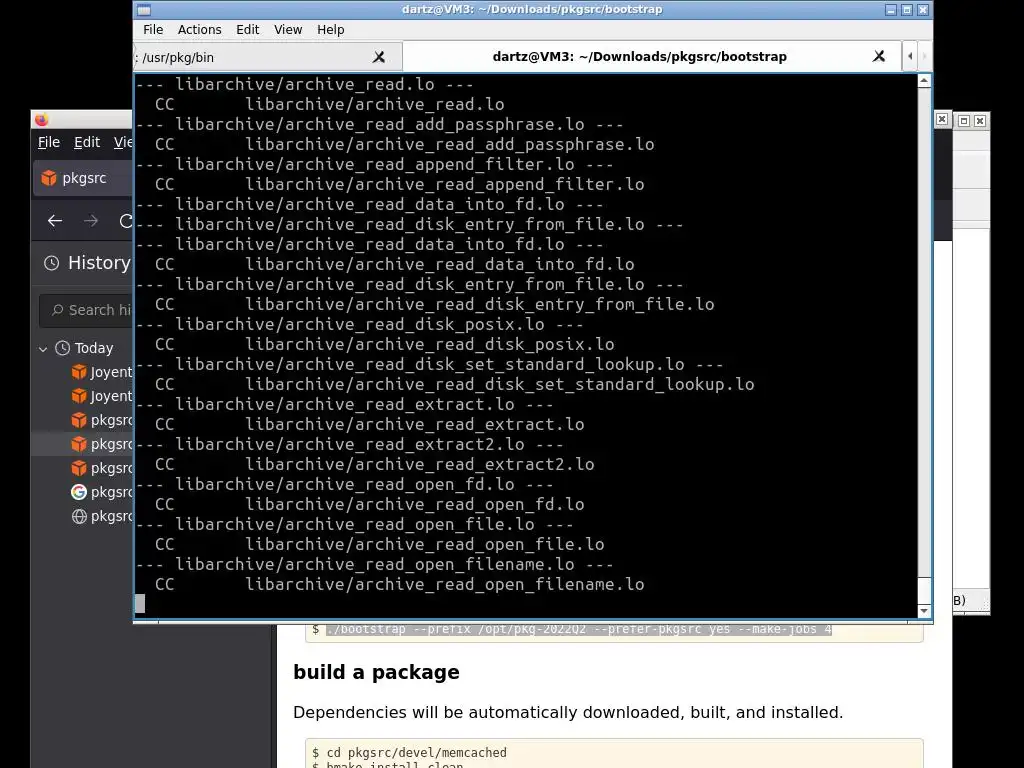
Task: Close the background window on the right
Action: coord(980,121)
